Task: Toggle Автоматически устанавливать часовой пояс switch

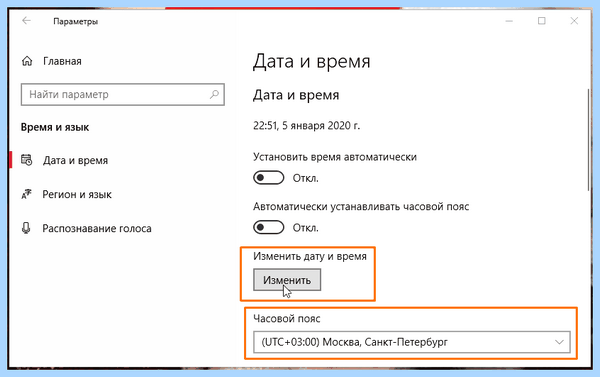Action: click(x=268, y=227)
